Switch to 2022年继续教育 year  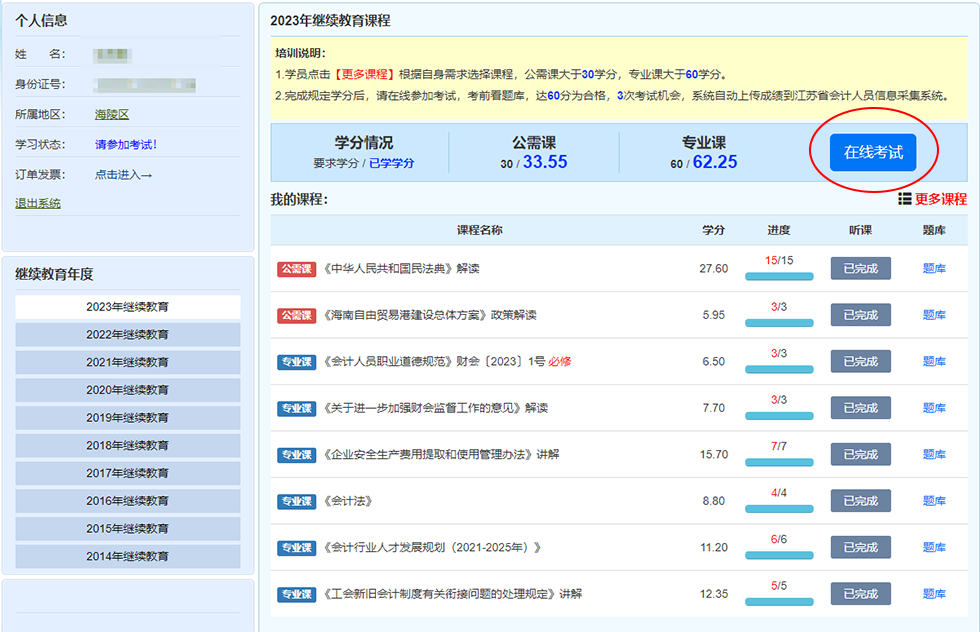coord(127,334)
